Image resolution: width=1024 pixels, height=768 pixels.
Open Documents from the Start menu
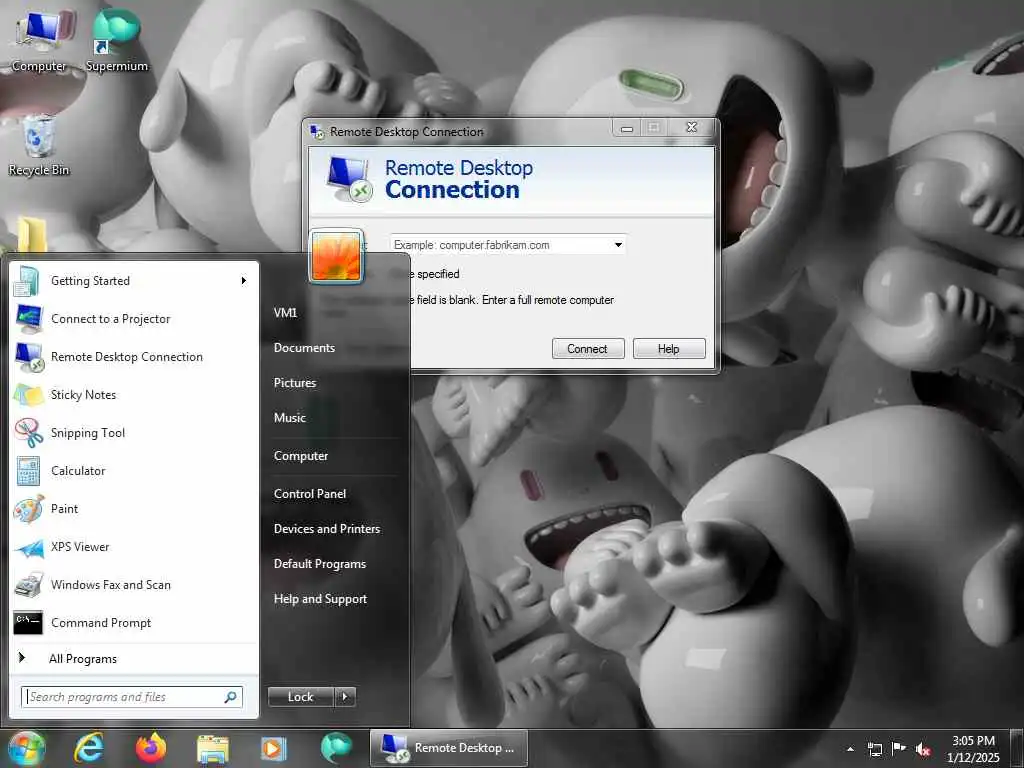(304, 348)
